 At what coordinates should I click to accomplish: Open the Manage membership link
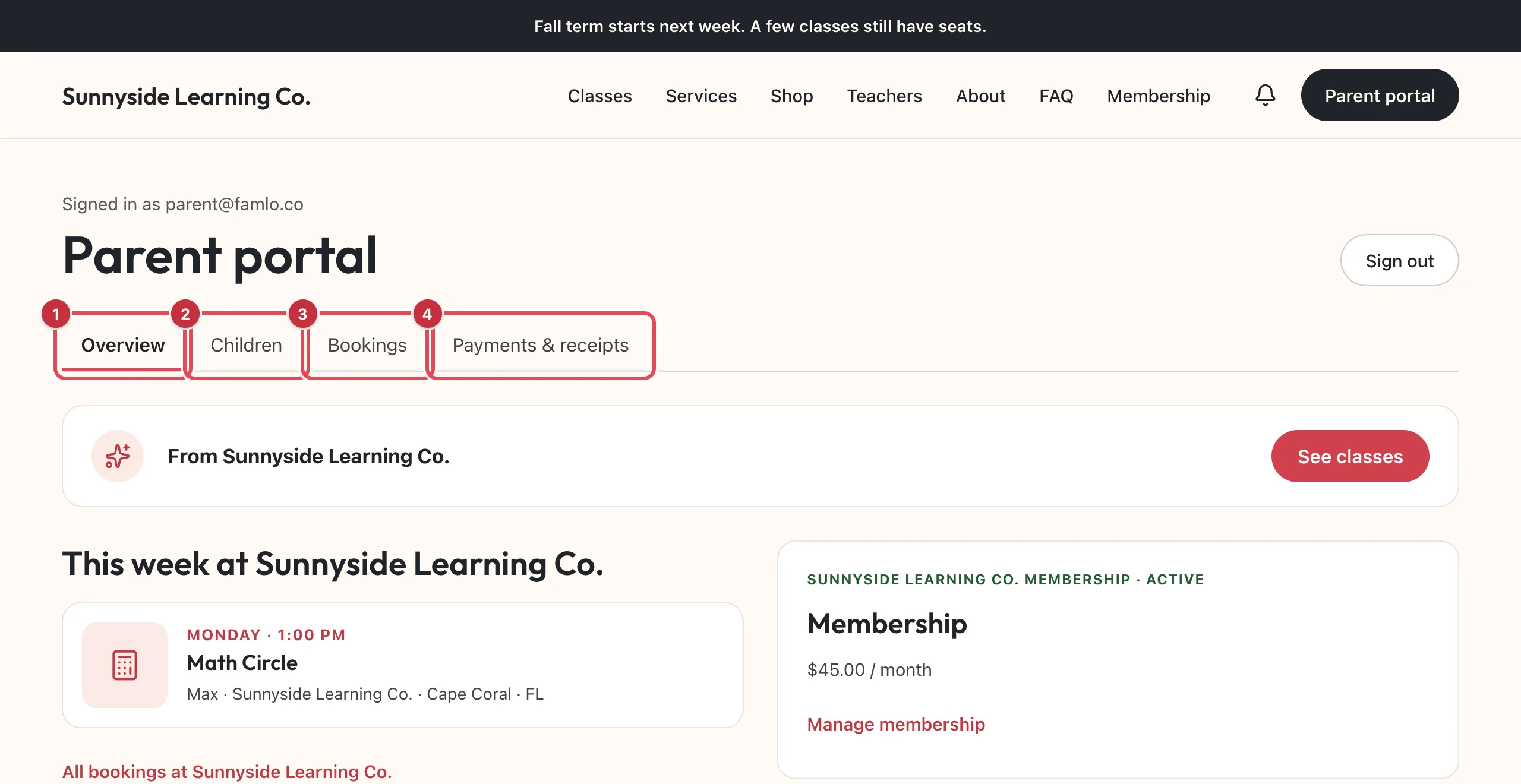(896, 724)
